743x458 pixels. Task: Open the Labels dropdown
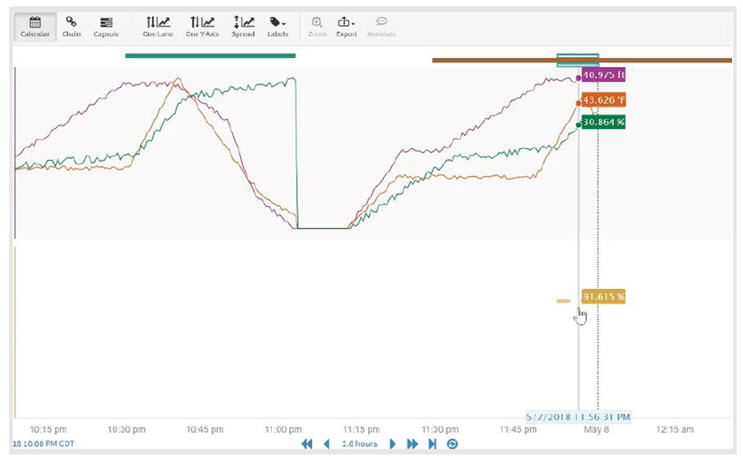[278, 26]
